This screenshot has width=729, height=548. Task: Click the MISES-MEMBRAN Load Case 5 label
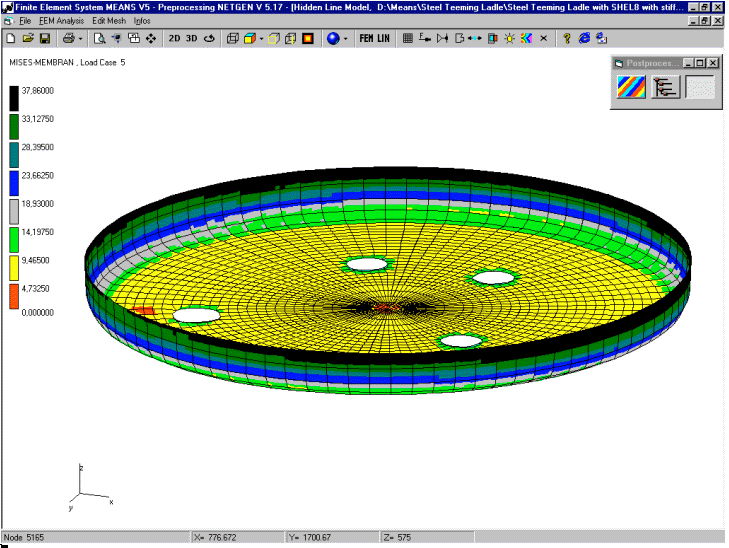click(x=67, y=62)
